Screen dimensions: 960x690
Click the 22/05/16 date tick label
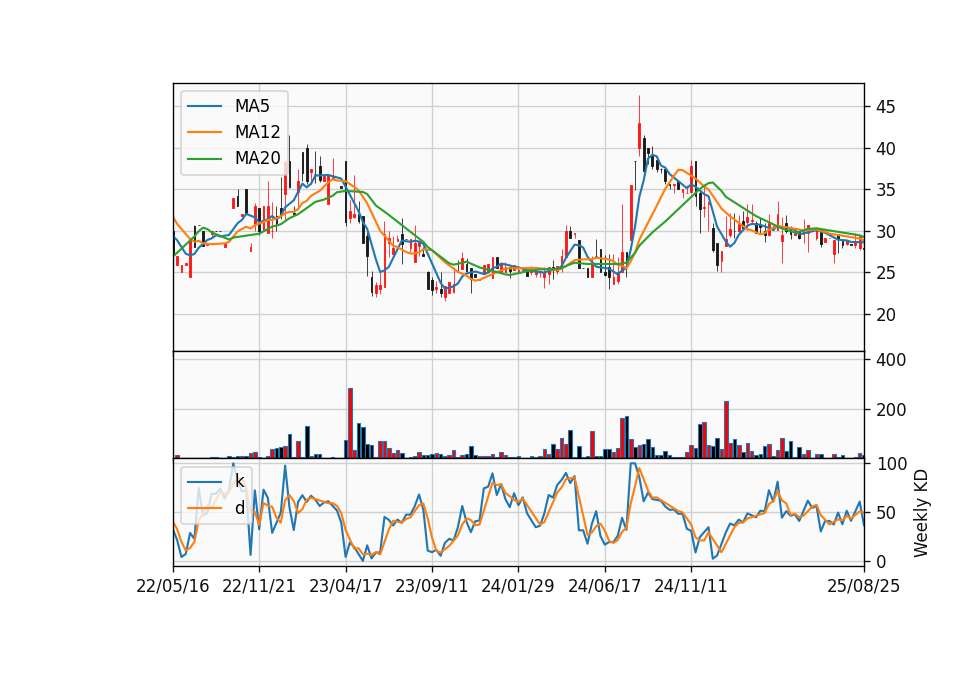point(173,586)
